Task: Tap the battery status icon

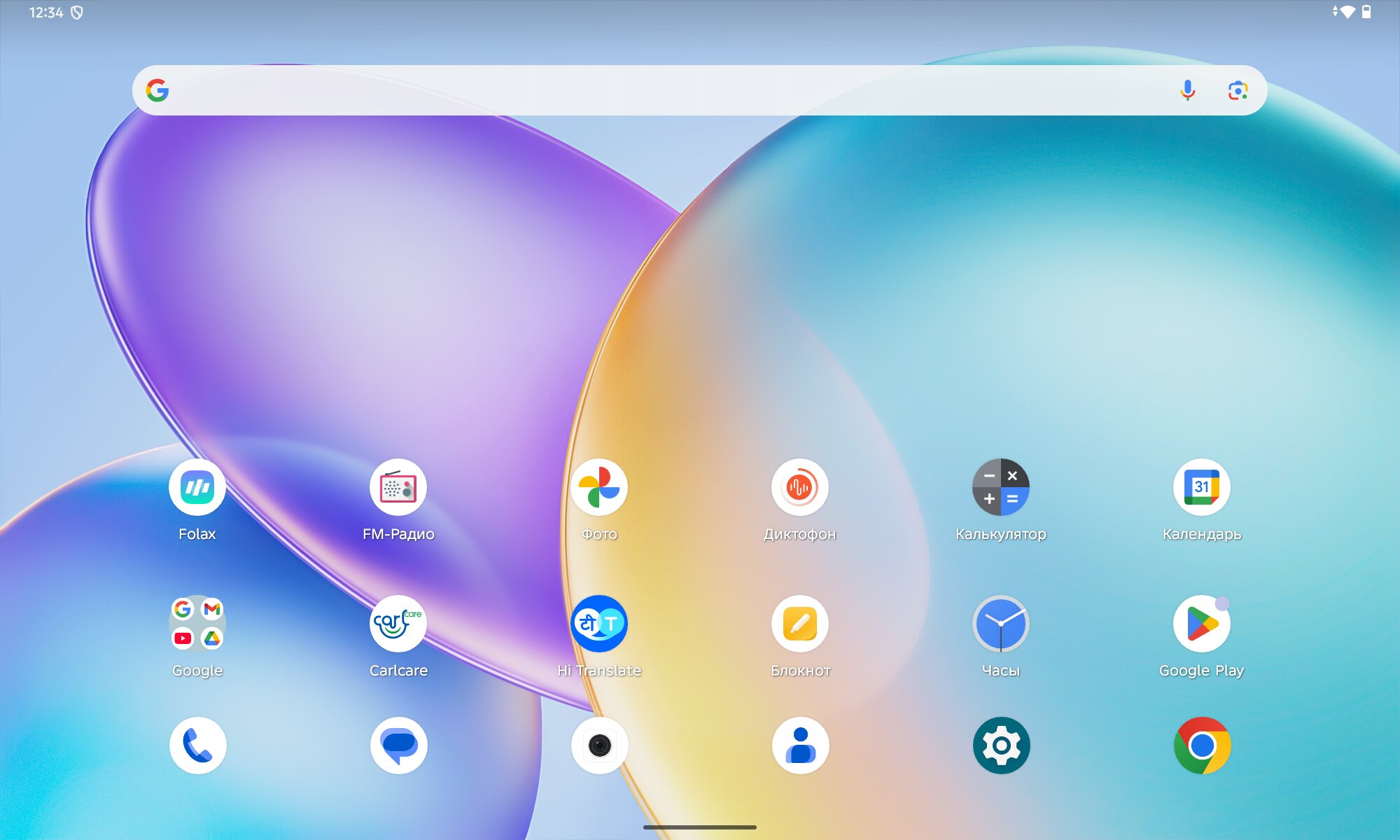Action: tap(1366, 12)
